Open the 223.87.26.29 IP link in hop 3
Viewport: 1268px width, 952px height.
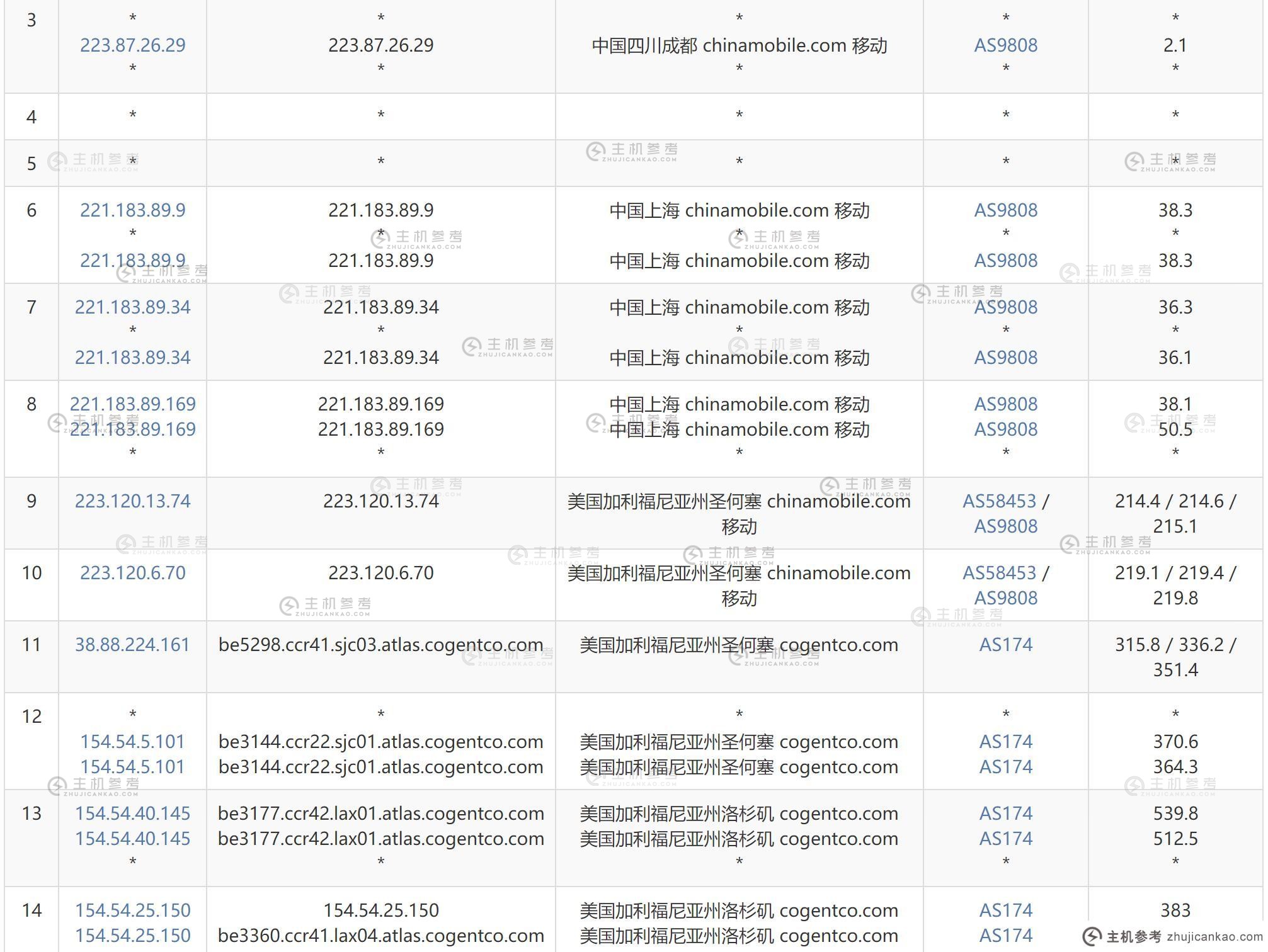pyautogui.click(x=132, y=45)
